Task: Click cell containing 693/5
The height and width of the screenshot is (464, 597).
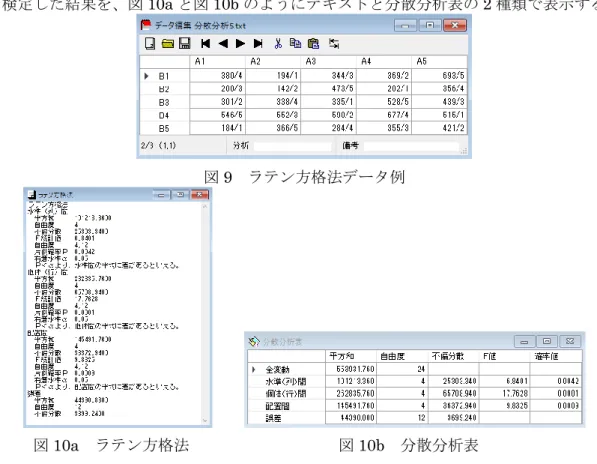Action: tap(439, 76)
